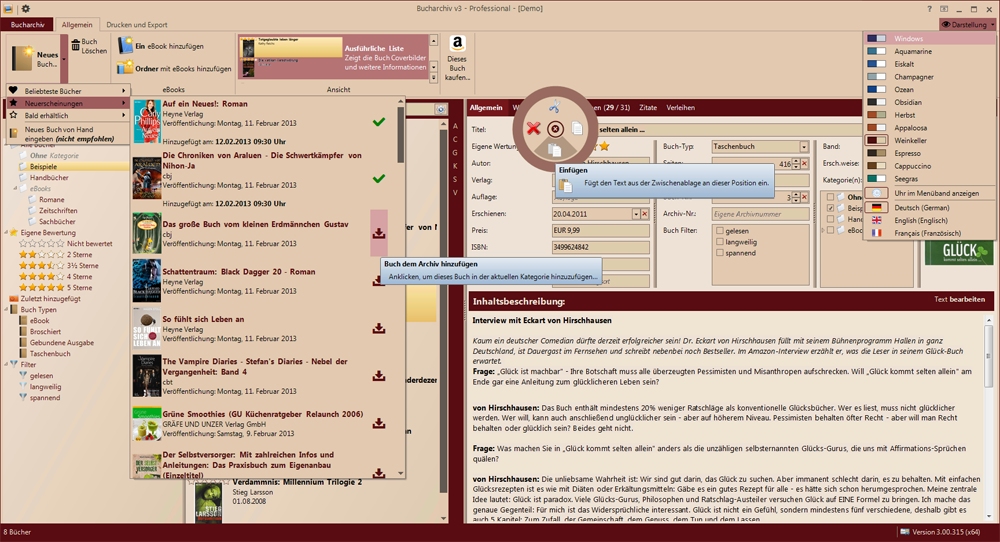
Task: Clear the Seiten value 416 with red X
Action: pyautogui.click(x=804, y=164)
